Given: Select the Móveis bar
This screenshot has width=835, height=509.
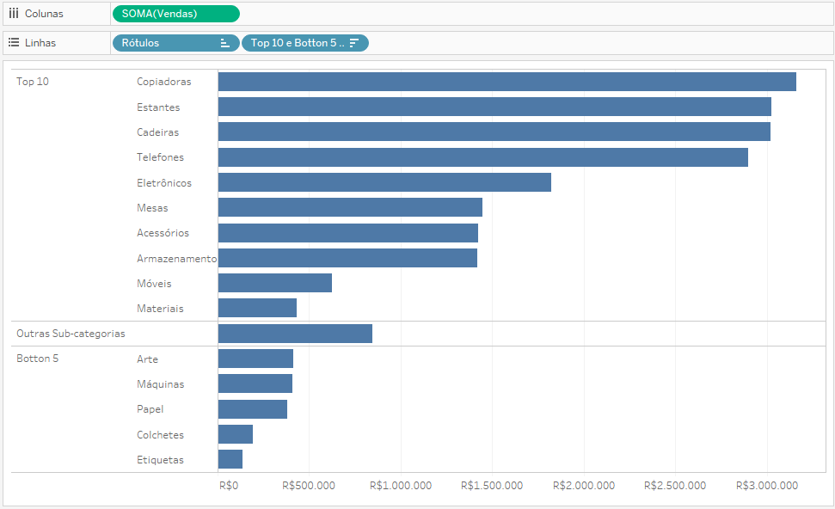Looking at the screenshot, I should 275,283.
